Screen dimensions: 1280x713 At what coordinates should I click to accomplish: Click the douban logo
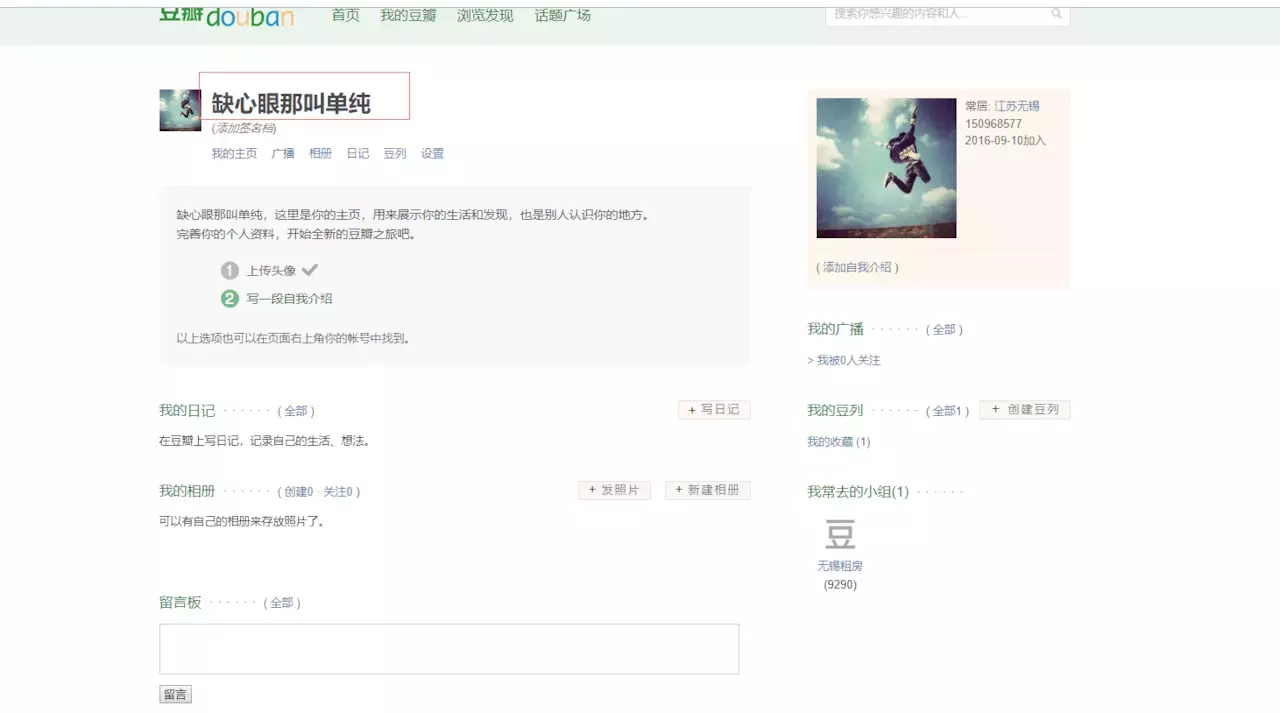(227, 15)
